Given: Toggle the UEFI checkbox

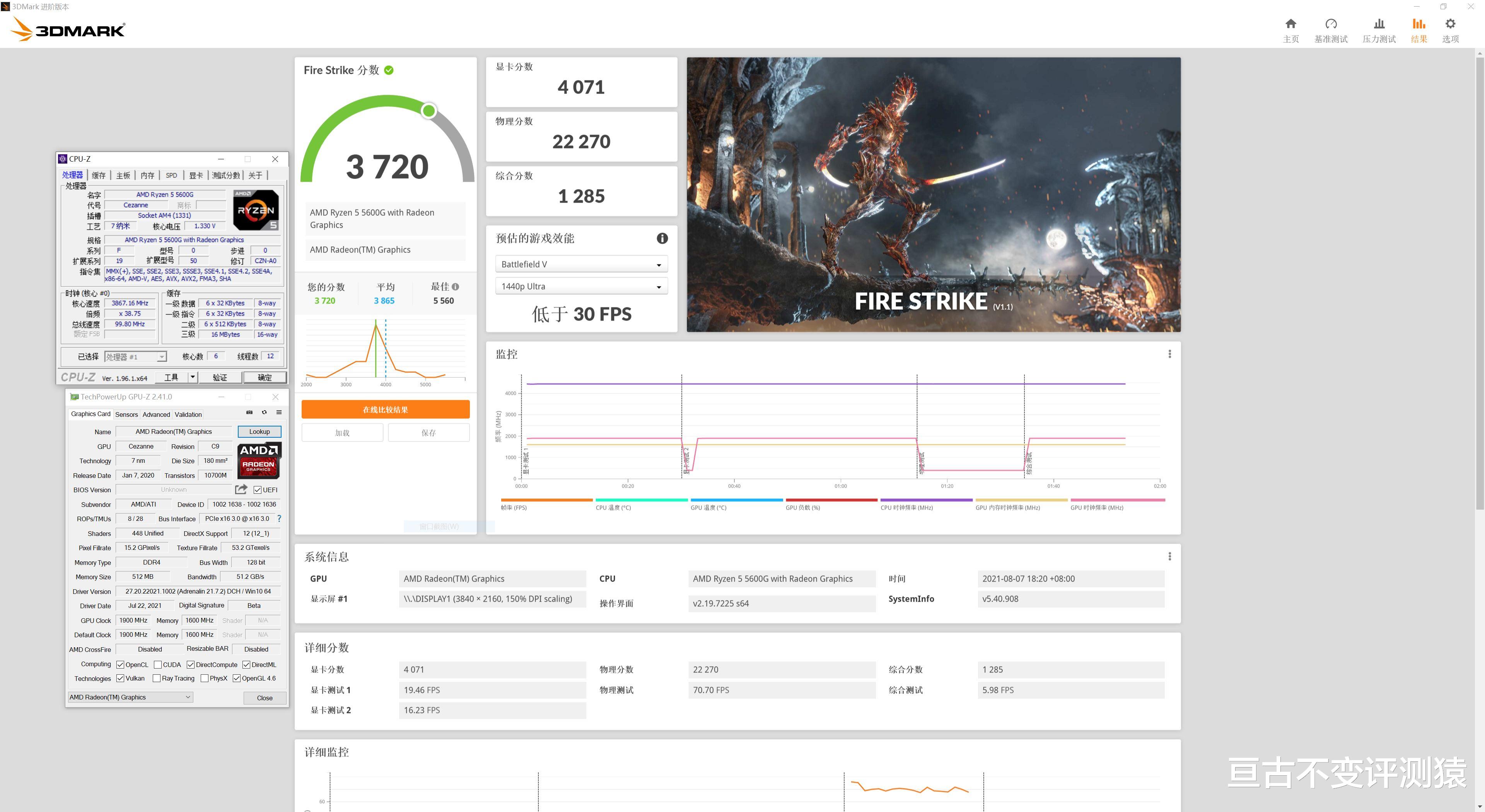Looking at the screenshot, I should (258, 490).
